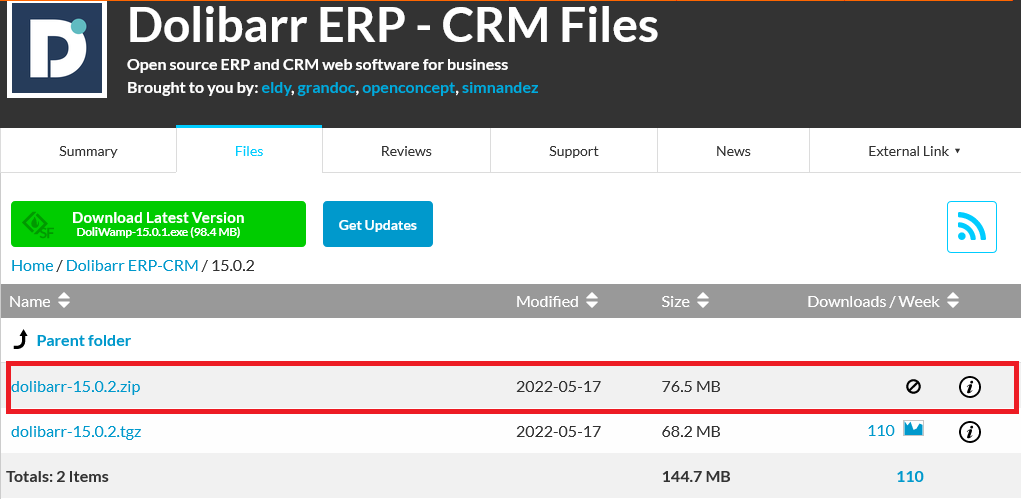
Task: Open the RSS feed icon button
Action: (x=972, y=227)
